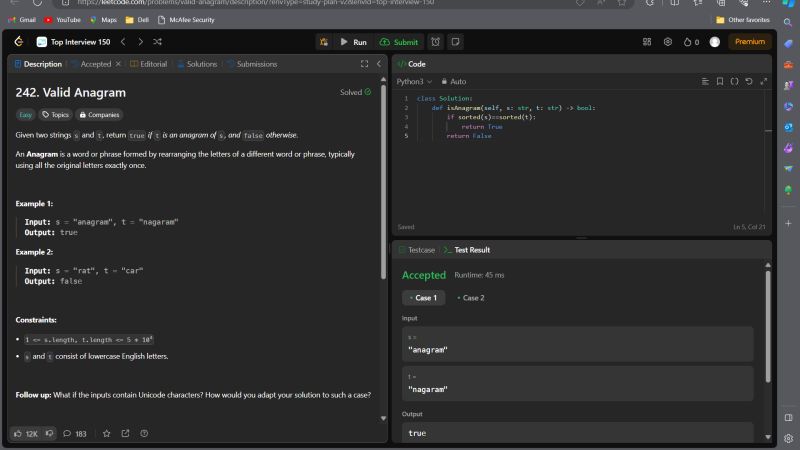Open the Editorial tab
Viewport: 800px width, 450px height.
tap(148, 64)
